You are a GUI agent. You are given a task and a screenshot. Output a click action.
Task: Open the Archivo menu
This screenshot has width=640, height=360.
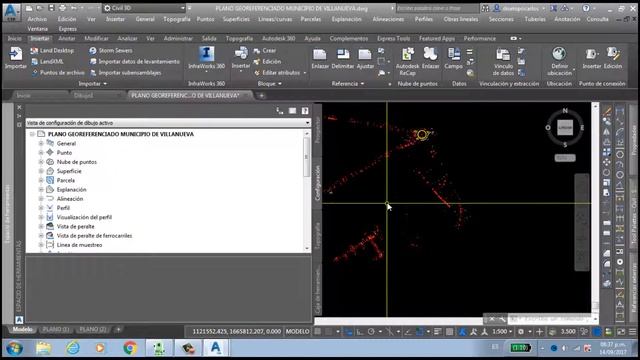point(37,19)
